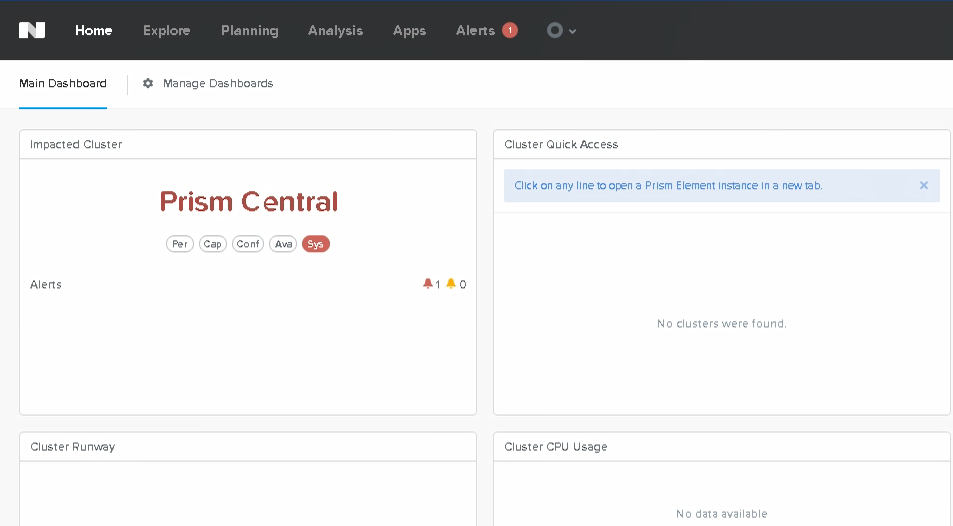The image size is (953, 526).
Task: Open the Alerts page
Action: tap(475, 30)
